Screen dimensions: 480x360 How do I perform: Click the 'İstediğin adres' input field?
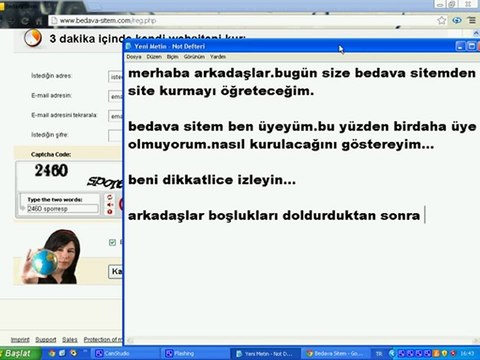(116, 77)
